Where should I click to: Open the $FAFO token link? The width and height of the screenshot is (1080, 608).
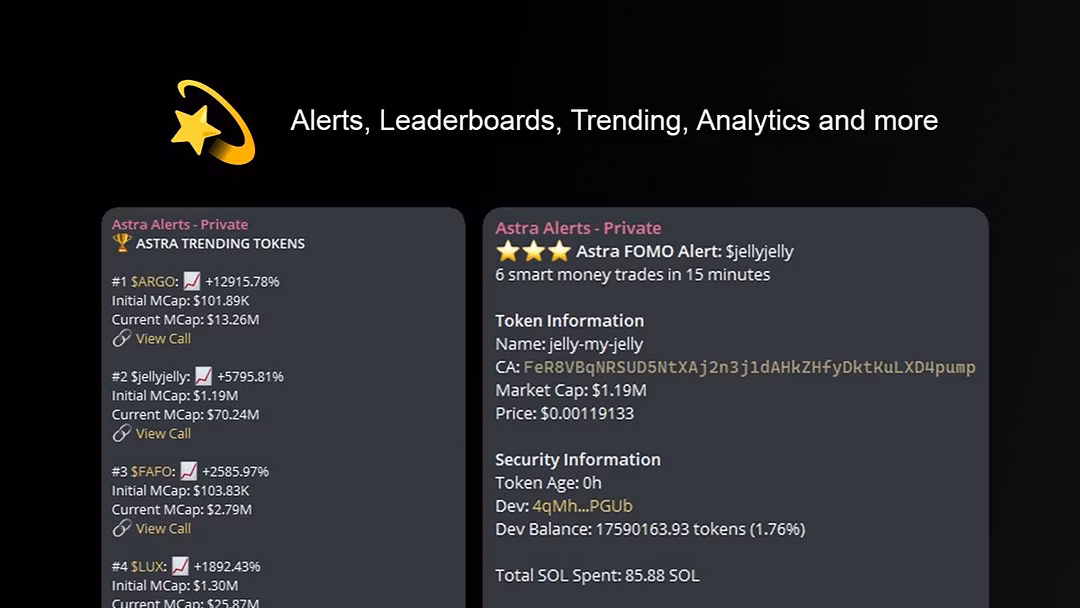pyautogui.click(x=153, y=472)
